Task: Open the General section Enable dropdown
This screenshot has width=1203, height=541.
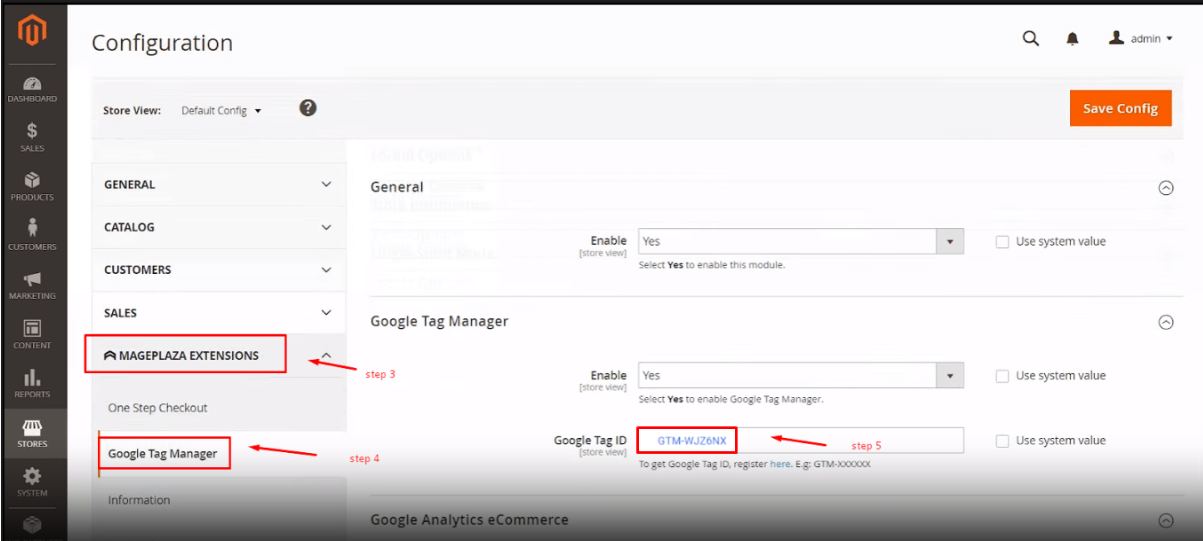Action: point(801,241)
